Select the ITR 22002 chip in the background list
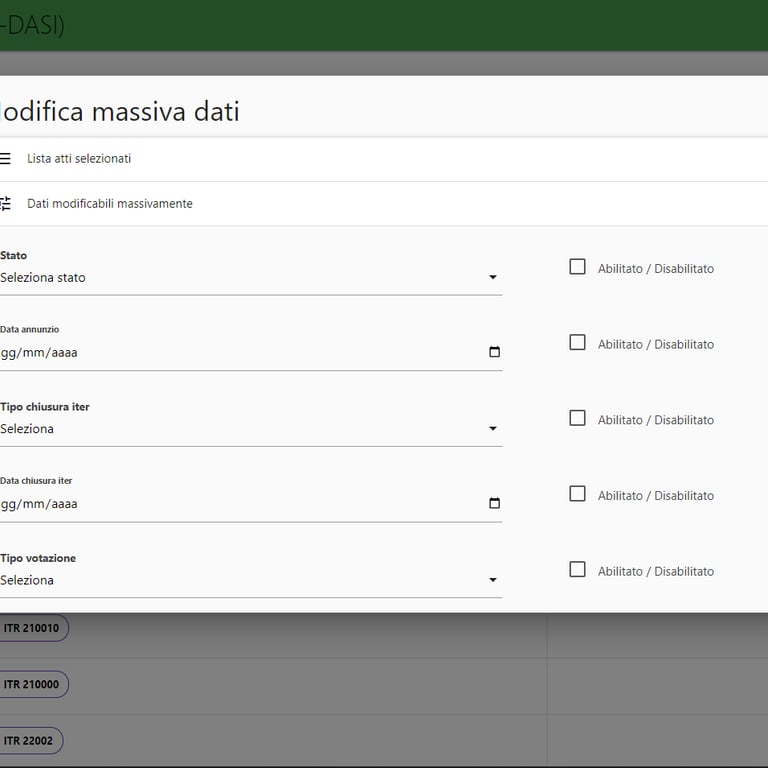 (30, 741)
